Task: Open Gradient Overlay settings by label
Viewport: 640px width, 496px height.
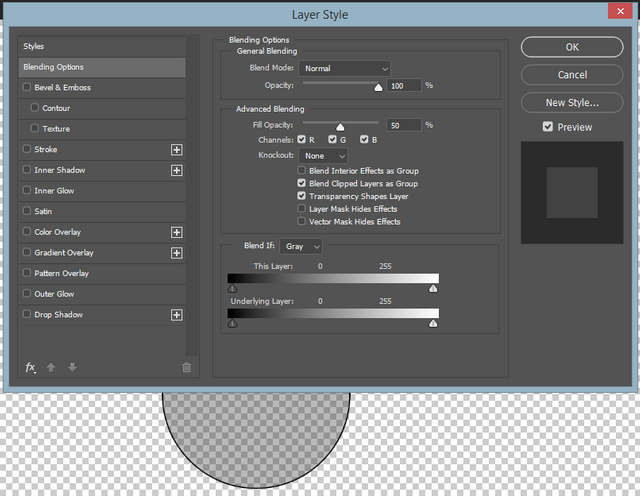Action: point(64,253)
